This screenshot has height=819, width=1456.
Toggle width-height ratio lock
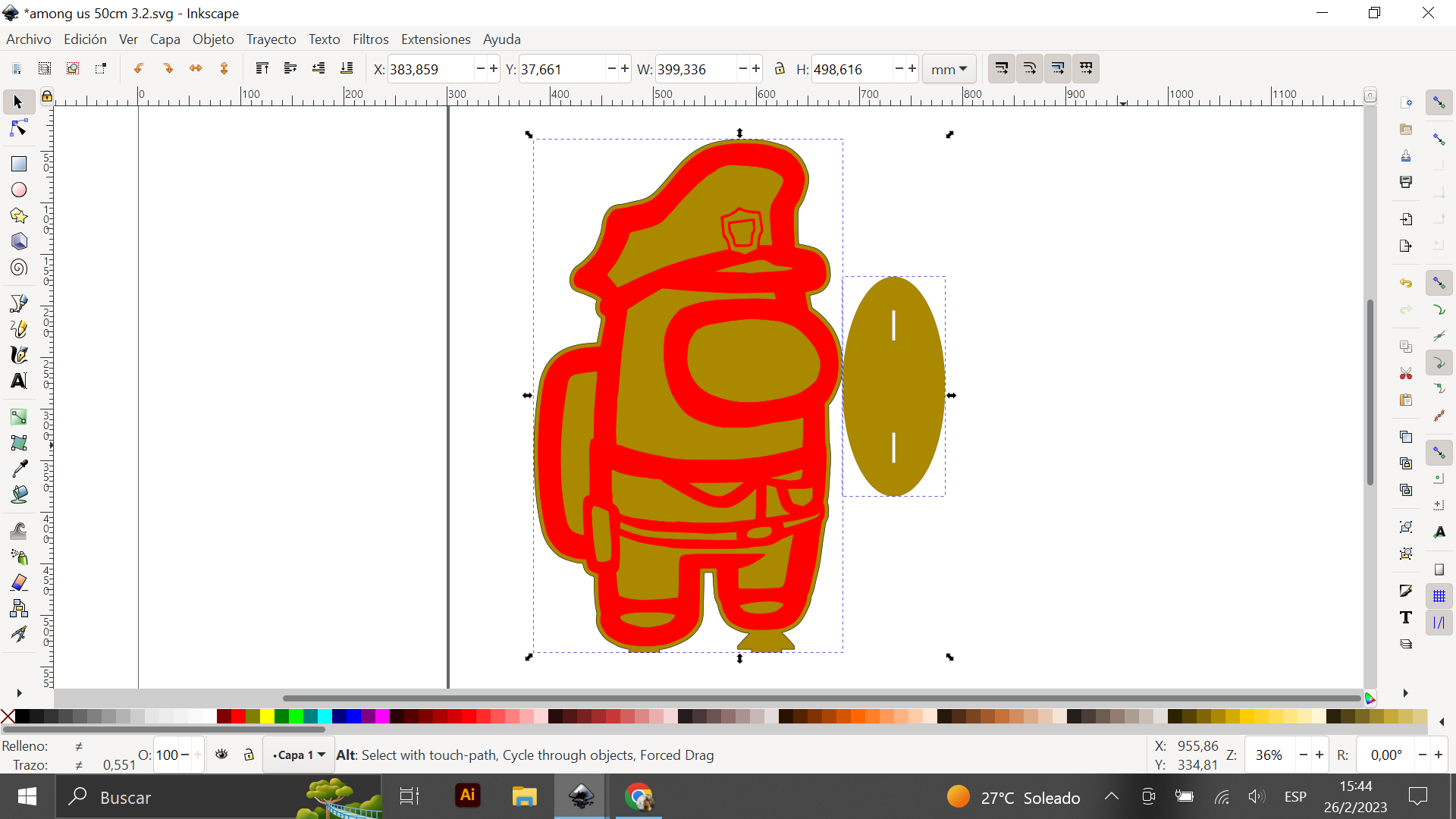(780, 69)
